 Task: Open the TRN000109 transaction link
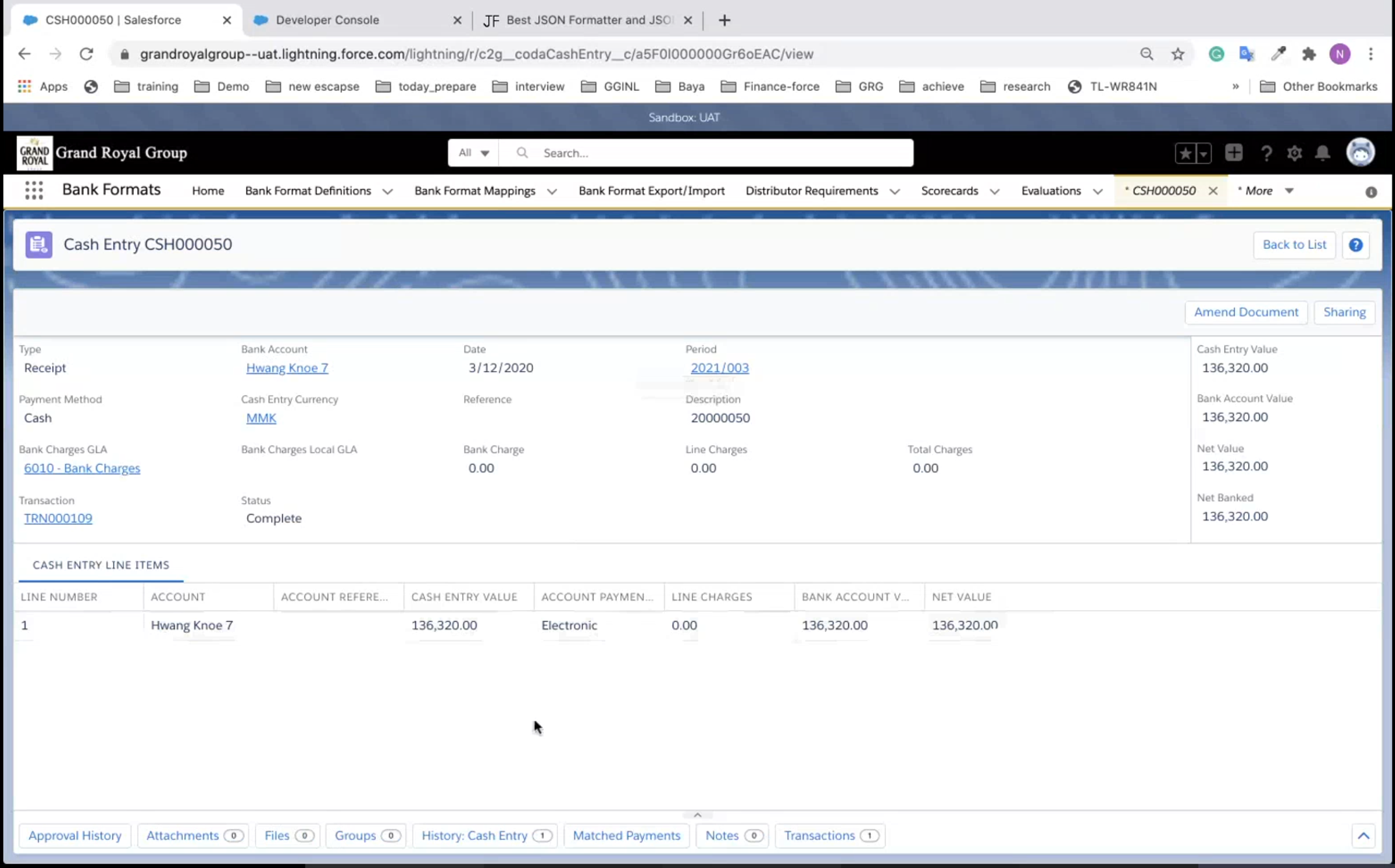tap(58, 518)
